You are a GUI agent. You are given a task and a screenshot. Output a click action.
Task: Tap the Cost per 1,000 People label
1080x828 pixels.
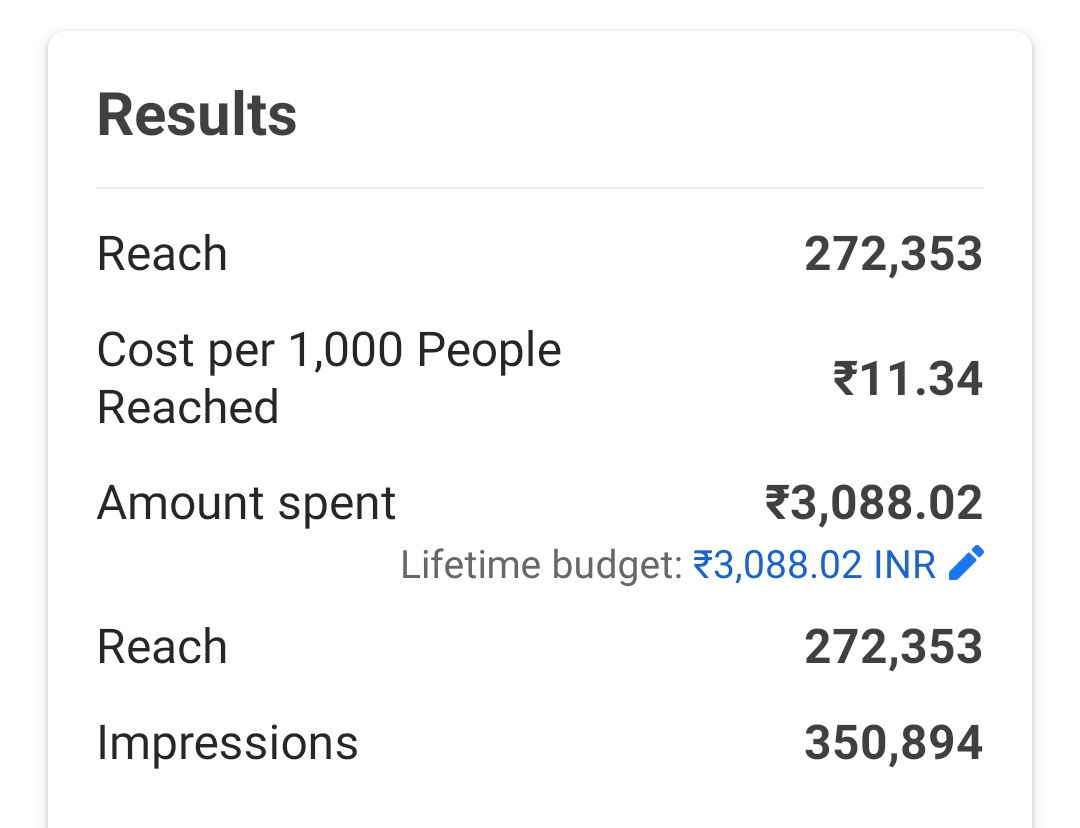329,351
